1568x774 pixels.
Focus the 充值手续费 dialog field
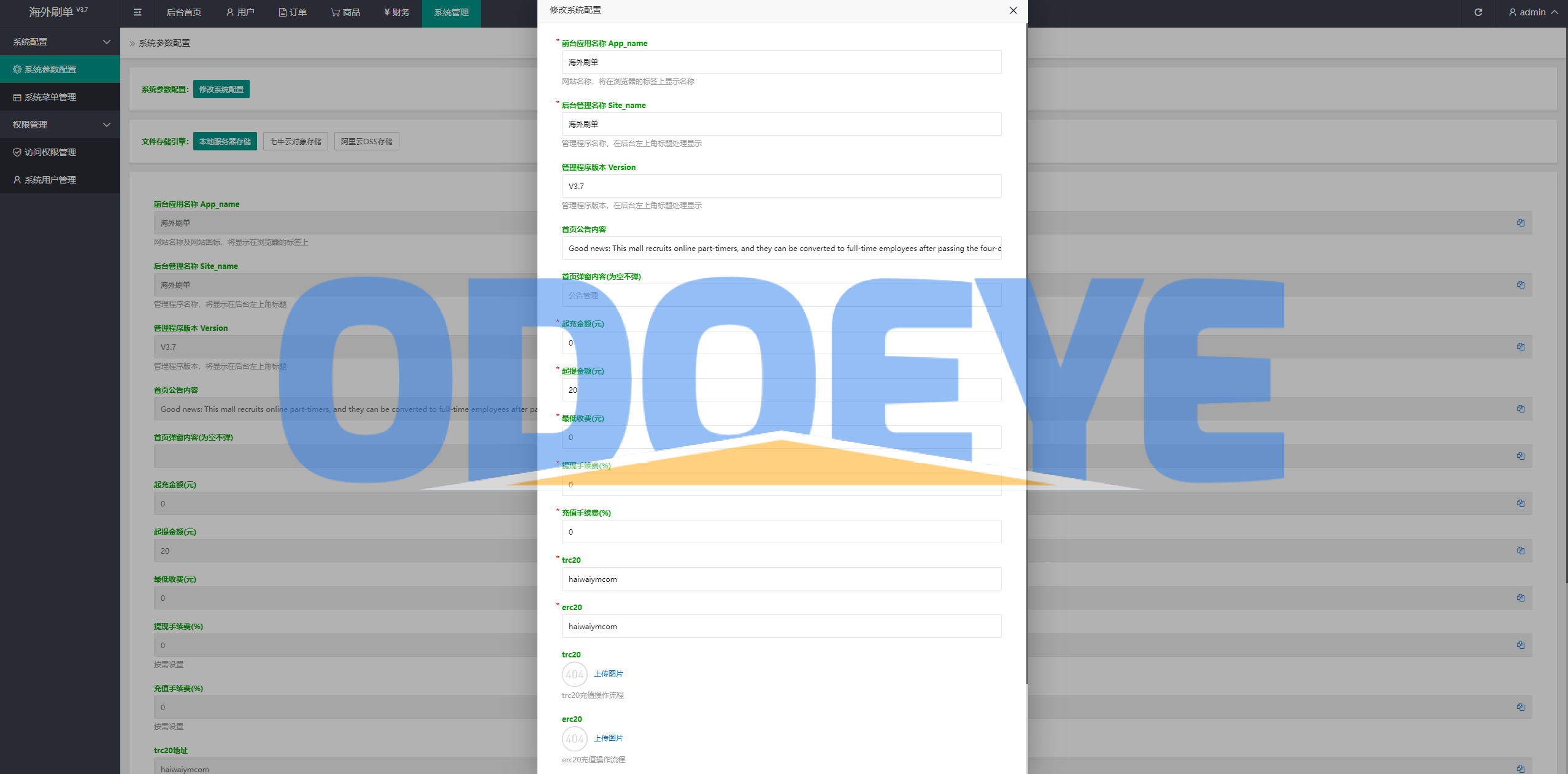[x=782, y=532]
